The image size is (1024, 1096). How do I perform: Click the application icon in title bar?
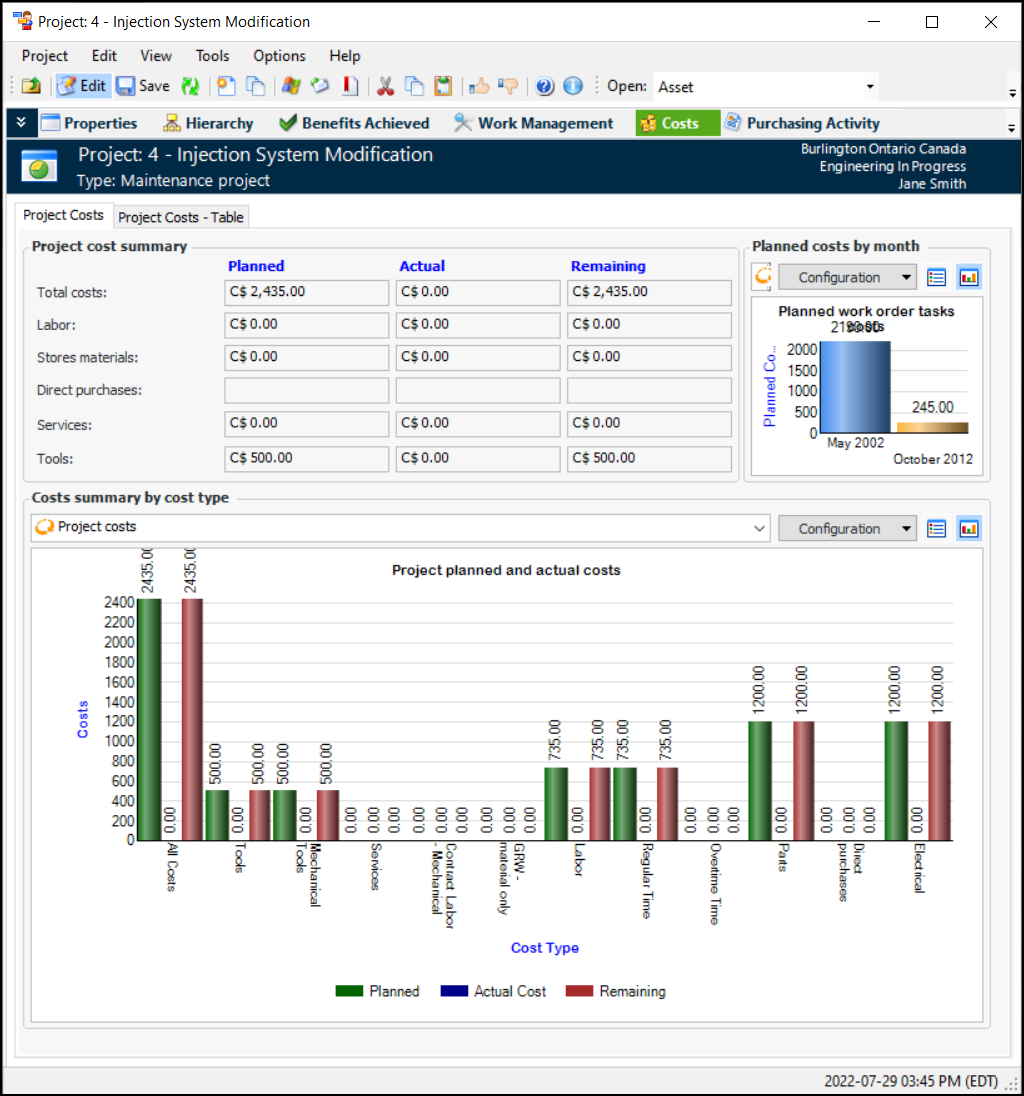click(x=22, y=21)
